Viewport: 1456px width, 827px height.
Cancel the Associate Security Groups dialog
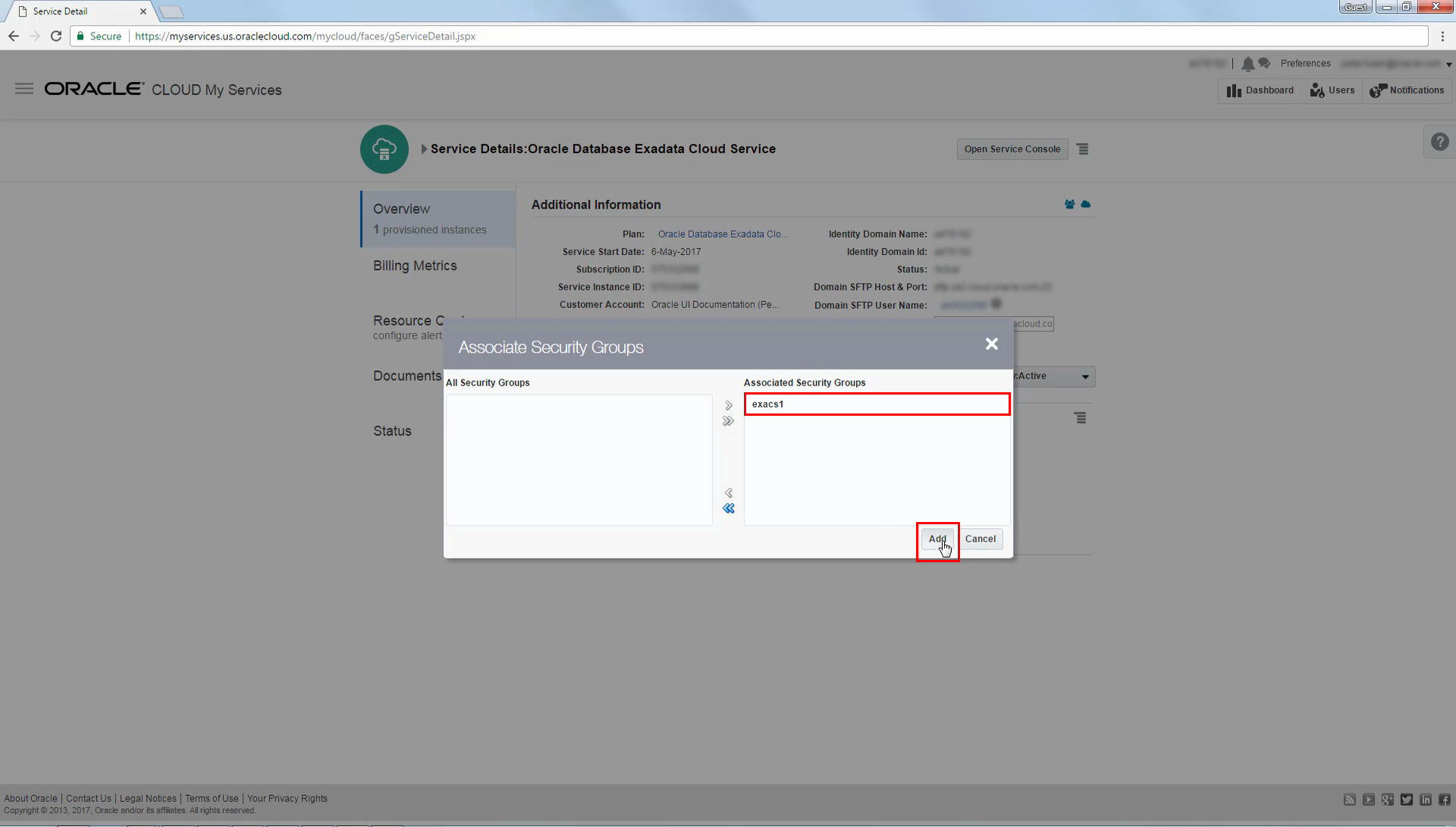pyautogui.click(x=980, y=539)
